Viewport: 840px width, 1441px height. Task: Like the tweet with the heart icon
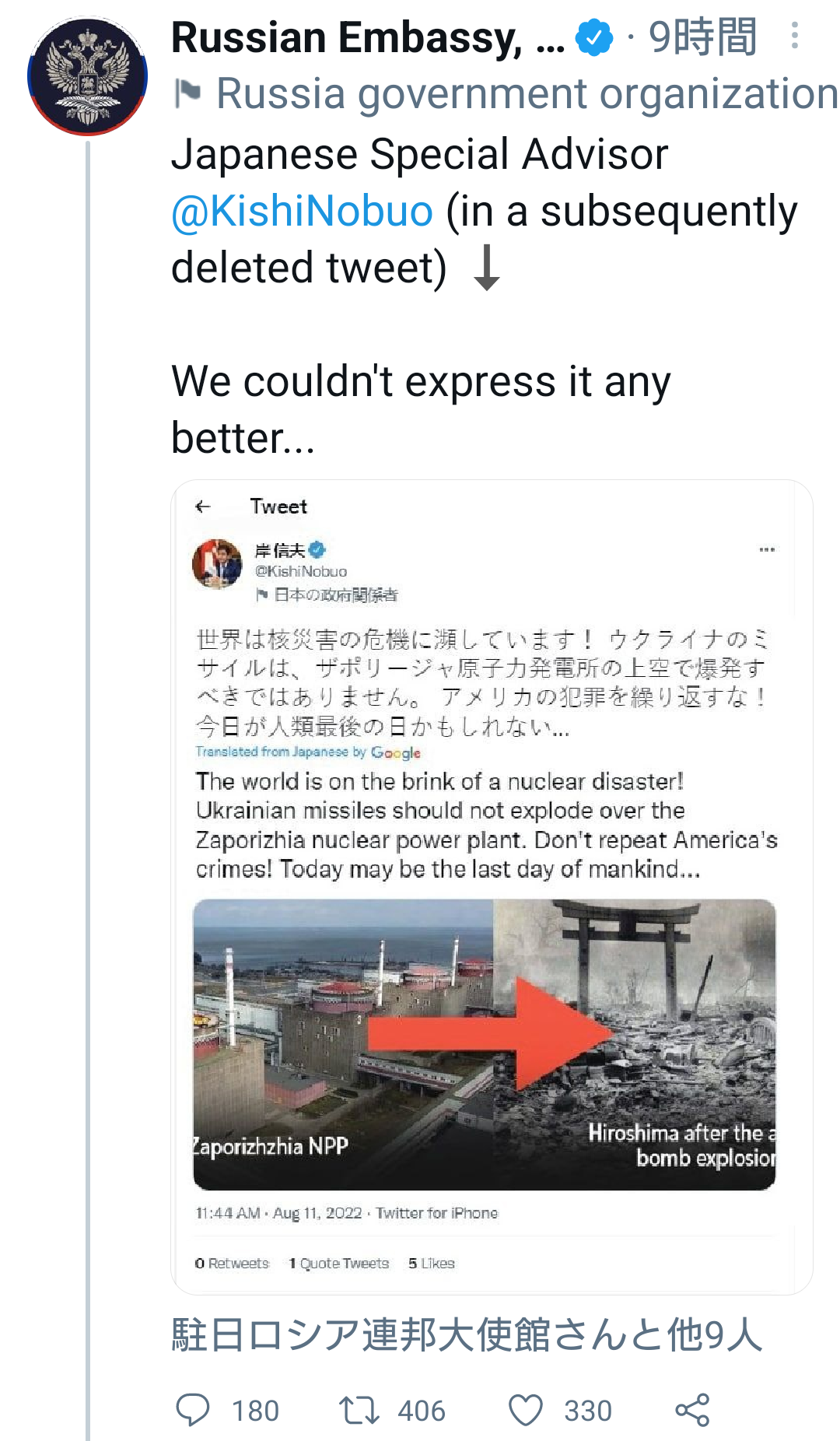pyautogui.click(x=526, y=1410)
